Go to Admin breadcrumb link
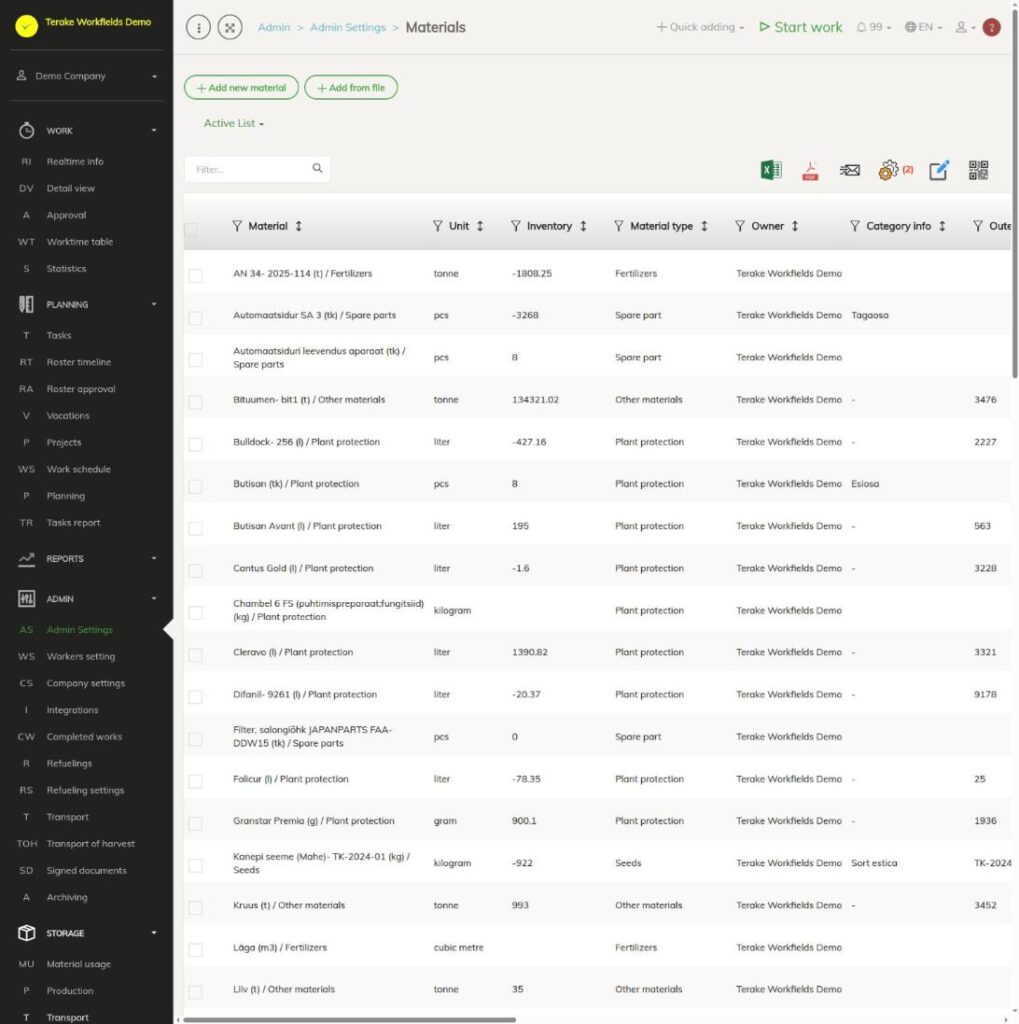Viewport: 1019px width, 1024px height. click(x=274, y=27)
